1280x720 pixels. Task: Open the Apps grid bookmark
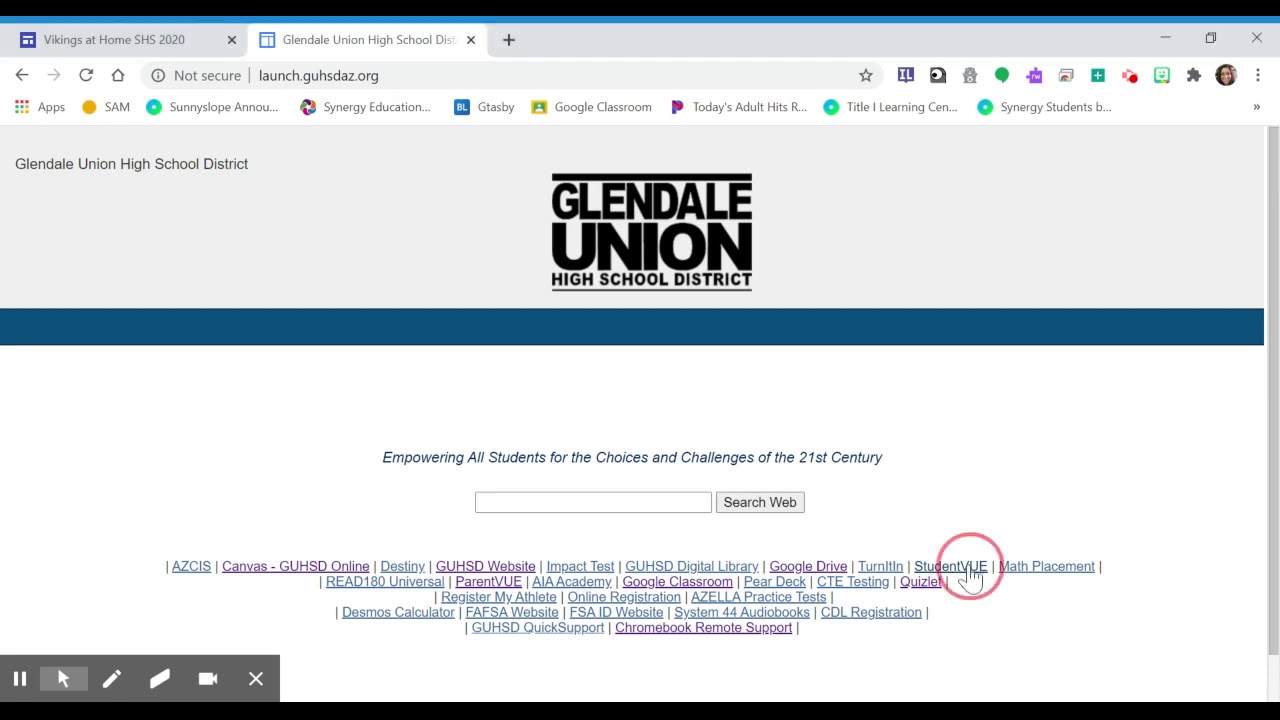40,107
